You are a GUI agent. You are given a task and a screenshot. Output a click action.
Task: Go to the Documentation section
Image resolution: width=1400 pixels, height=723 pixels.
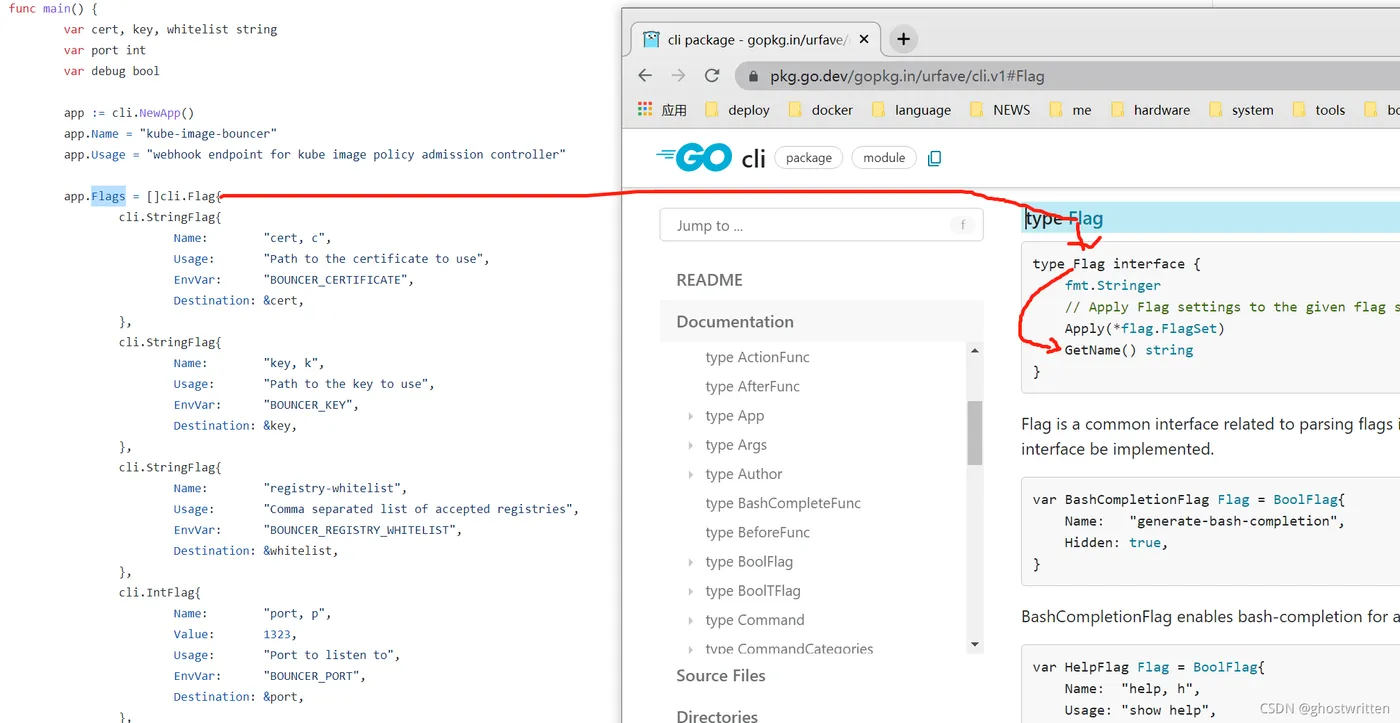(735, 321)
